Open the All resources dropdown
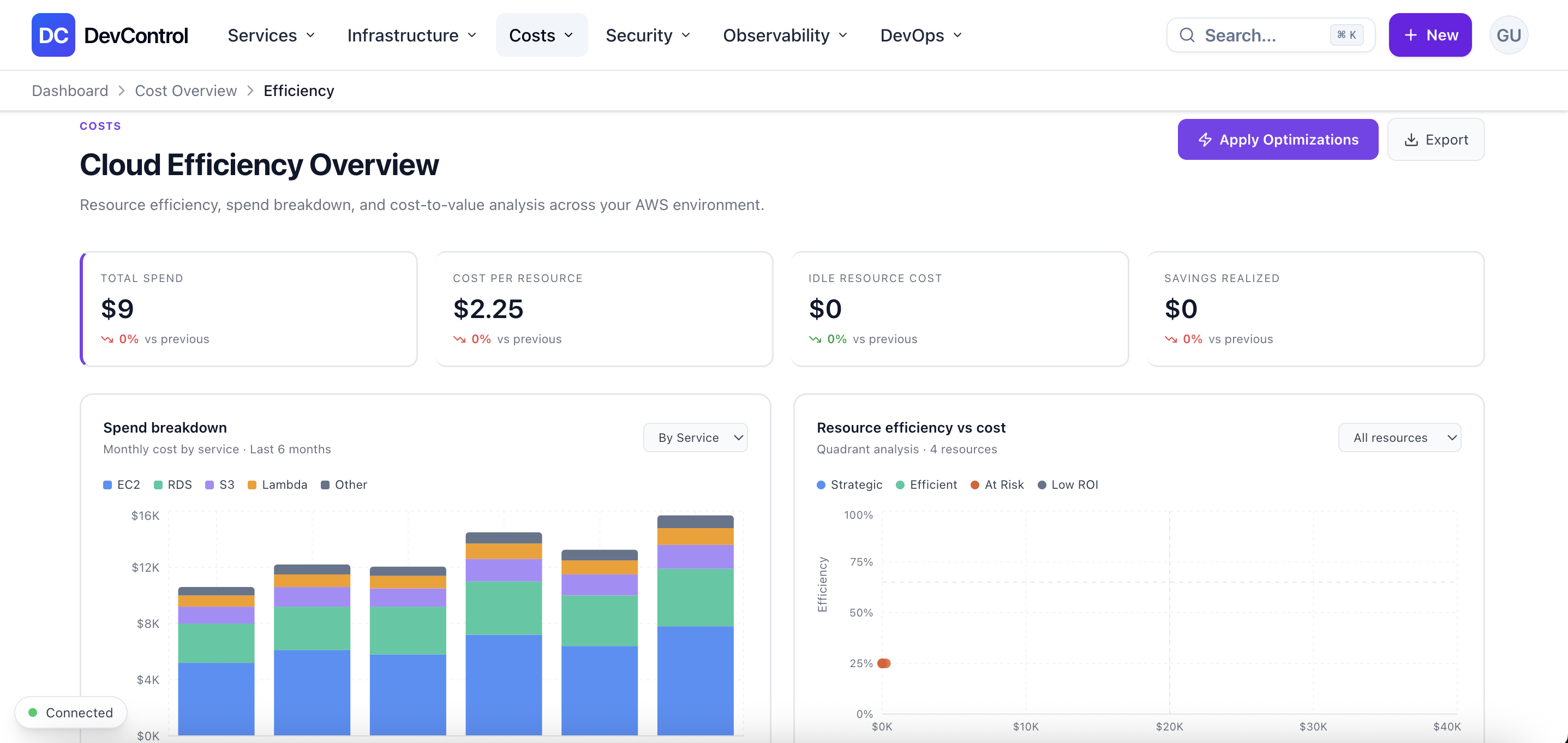The width and height of the screenshot is (1568, 743). click(x=1399, y=438)
